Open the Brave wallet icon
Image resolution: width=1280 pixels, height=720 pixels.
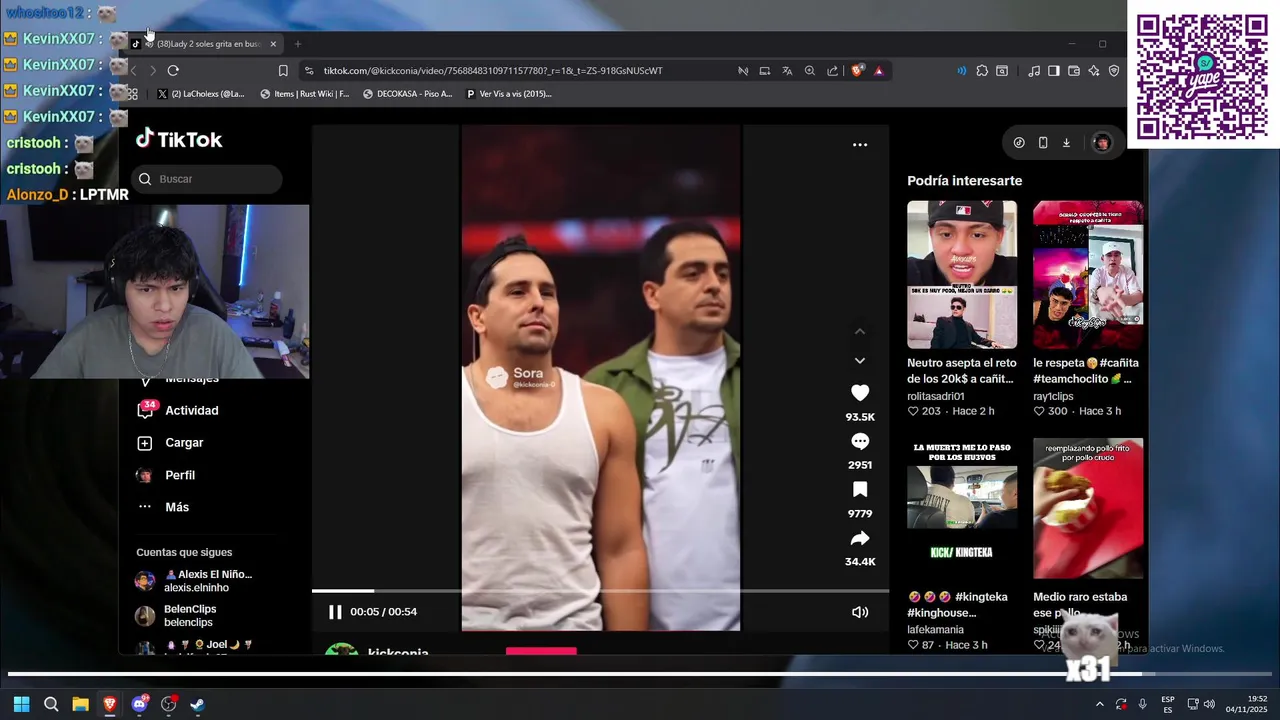pyautogui.click(x=1074, y=71)
